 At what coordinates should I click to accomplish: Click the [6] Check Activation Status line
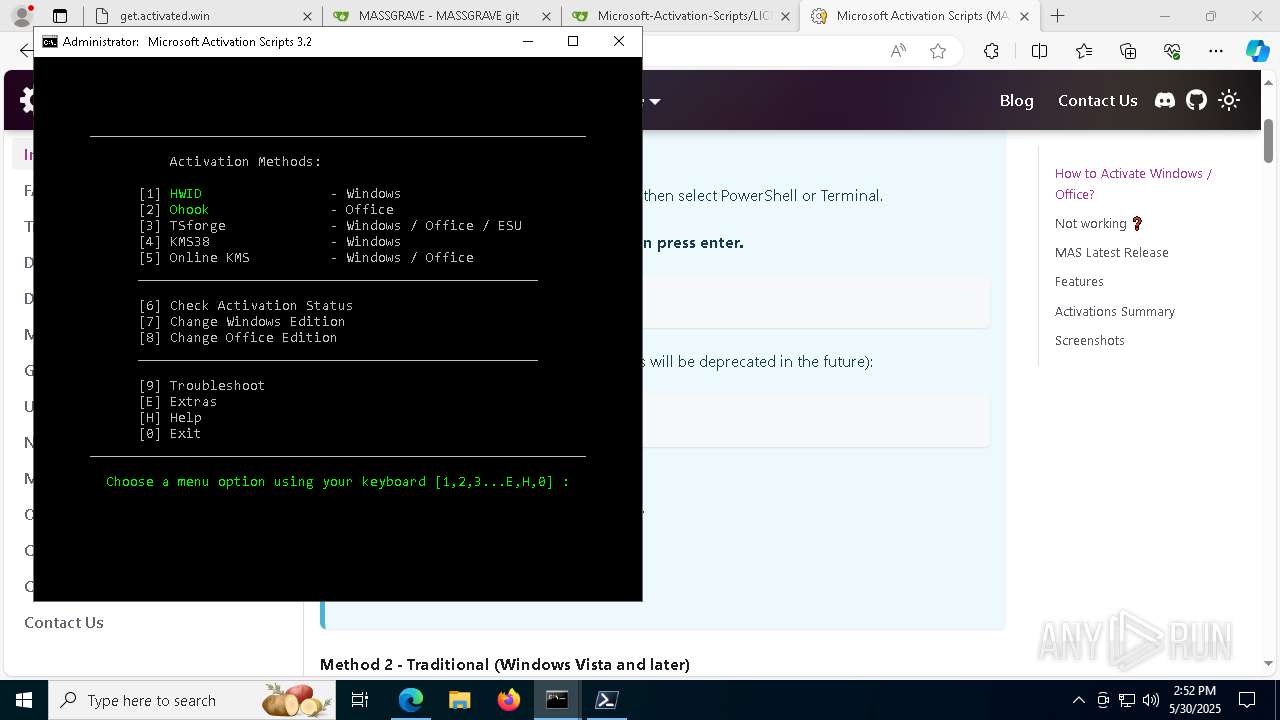246,305
